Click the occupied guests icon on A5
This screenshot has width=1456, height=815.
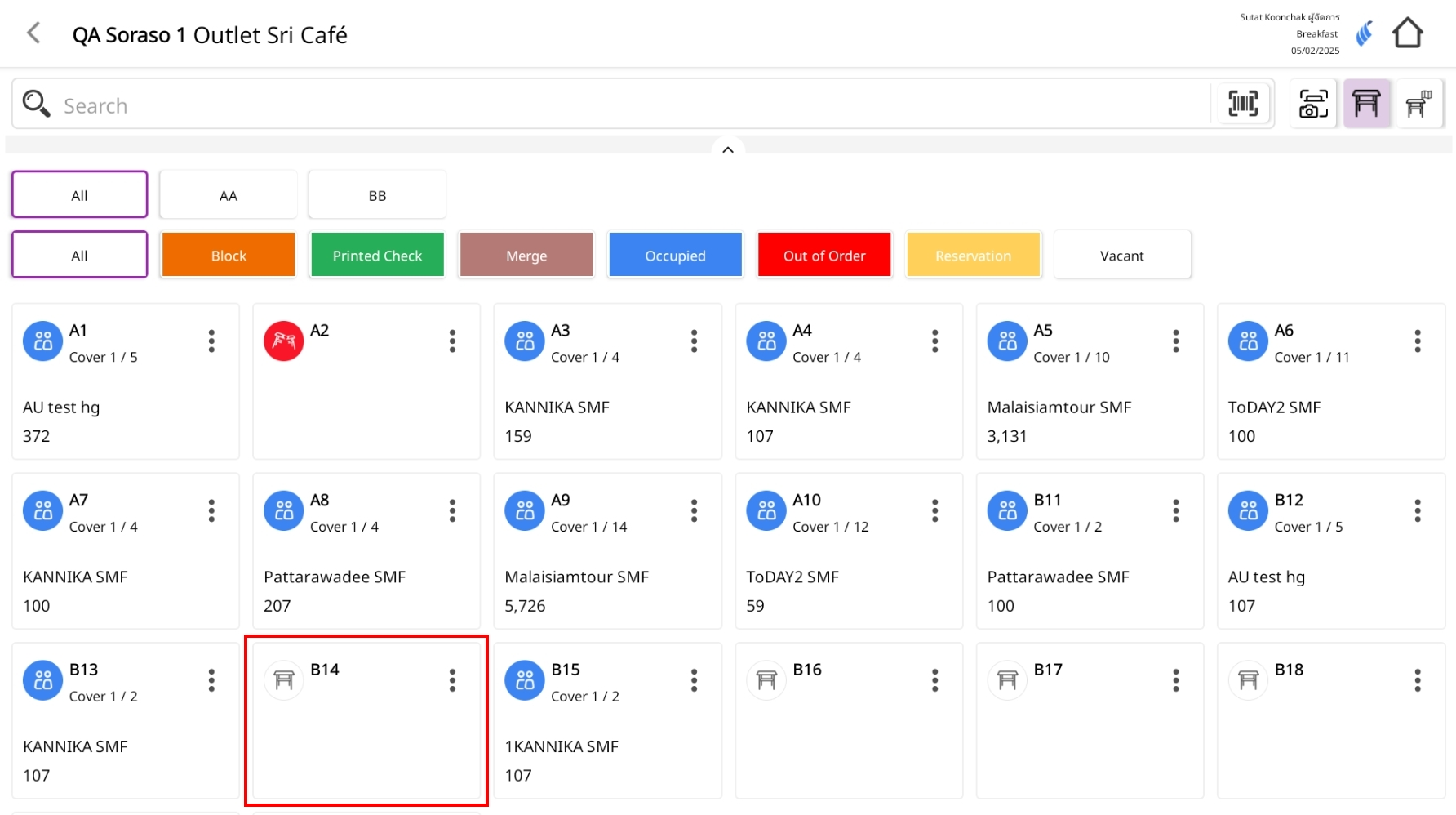[1007, 341]
